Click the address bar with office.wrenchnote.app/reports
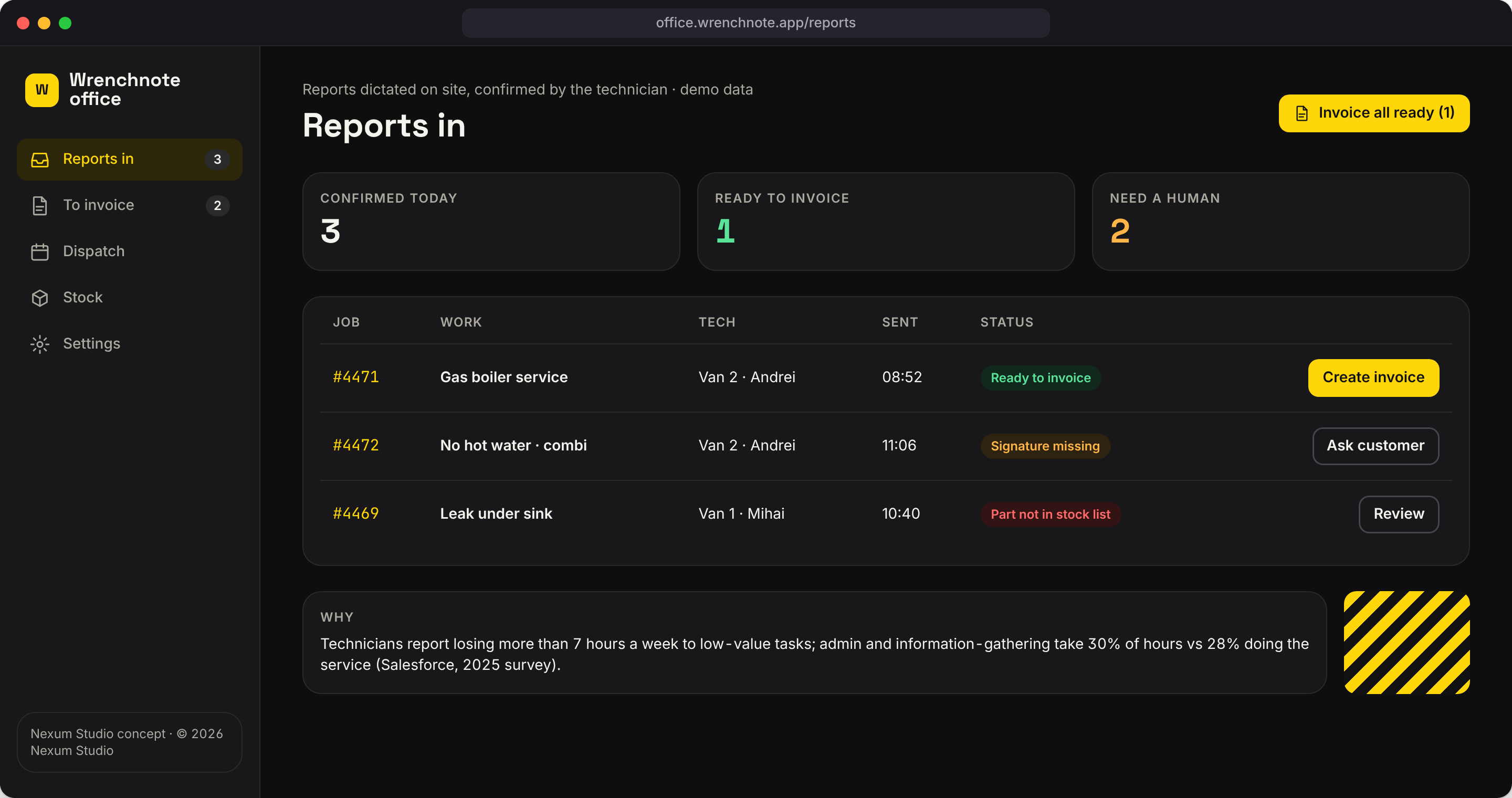1512x798 pixels. point(755,23)
